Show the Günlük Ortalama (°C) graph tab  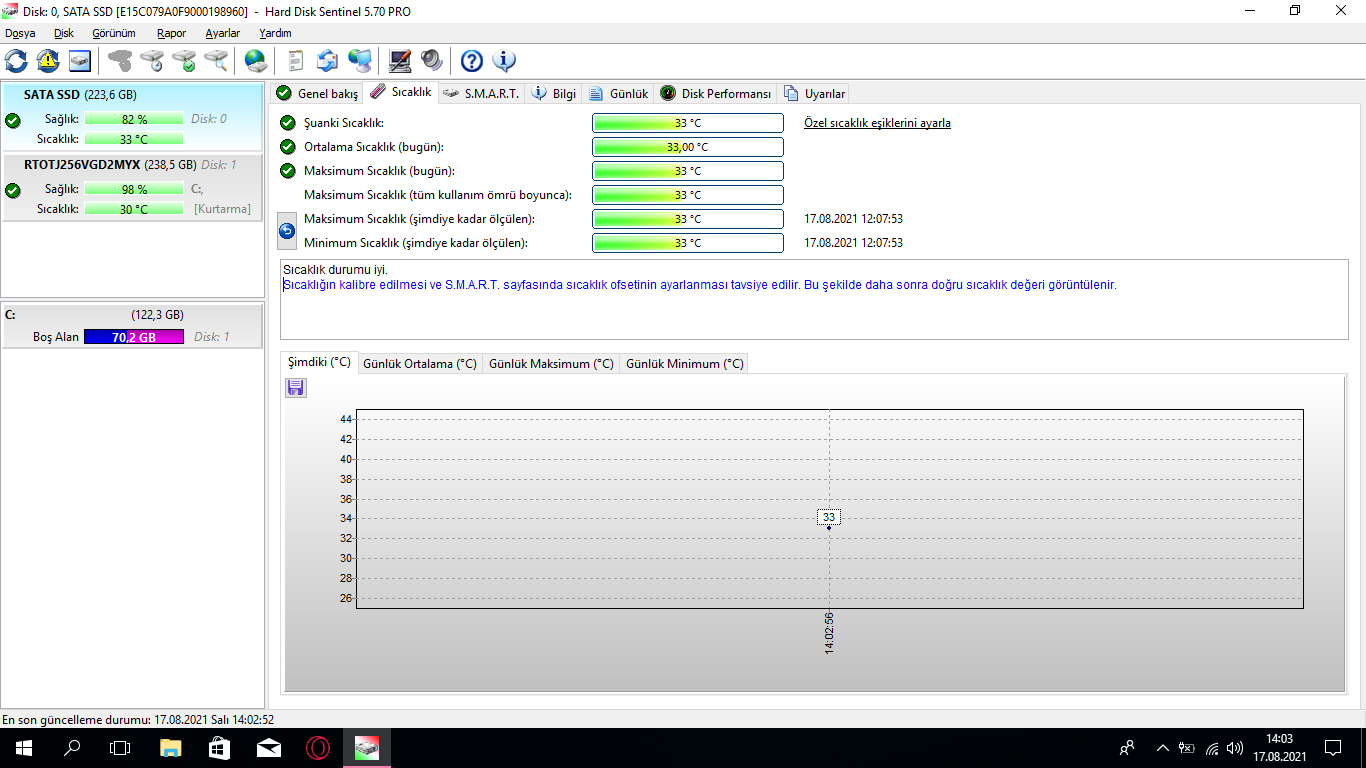pyautogui.click(x=420, y=364)
